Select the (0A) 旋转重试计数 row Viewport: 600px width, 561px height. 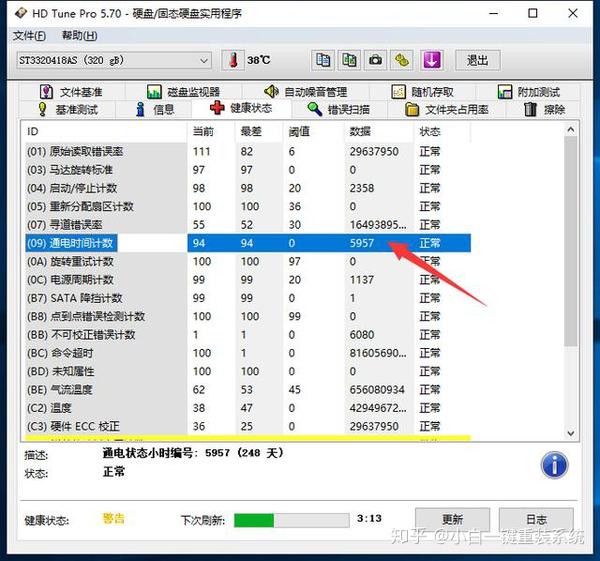coord(248,262)
